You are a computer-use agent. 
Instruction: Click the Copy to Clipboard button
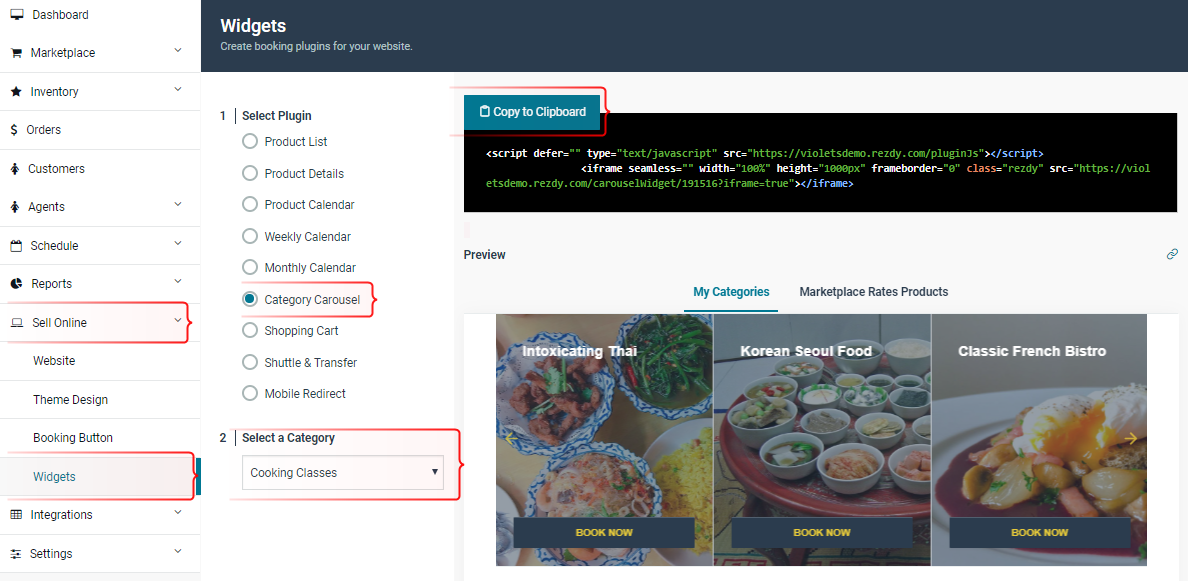[x=532, y=112]
